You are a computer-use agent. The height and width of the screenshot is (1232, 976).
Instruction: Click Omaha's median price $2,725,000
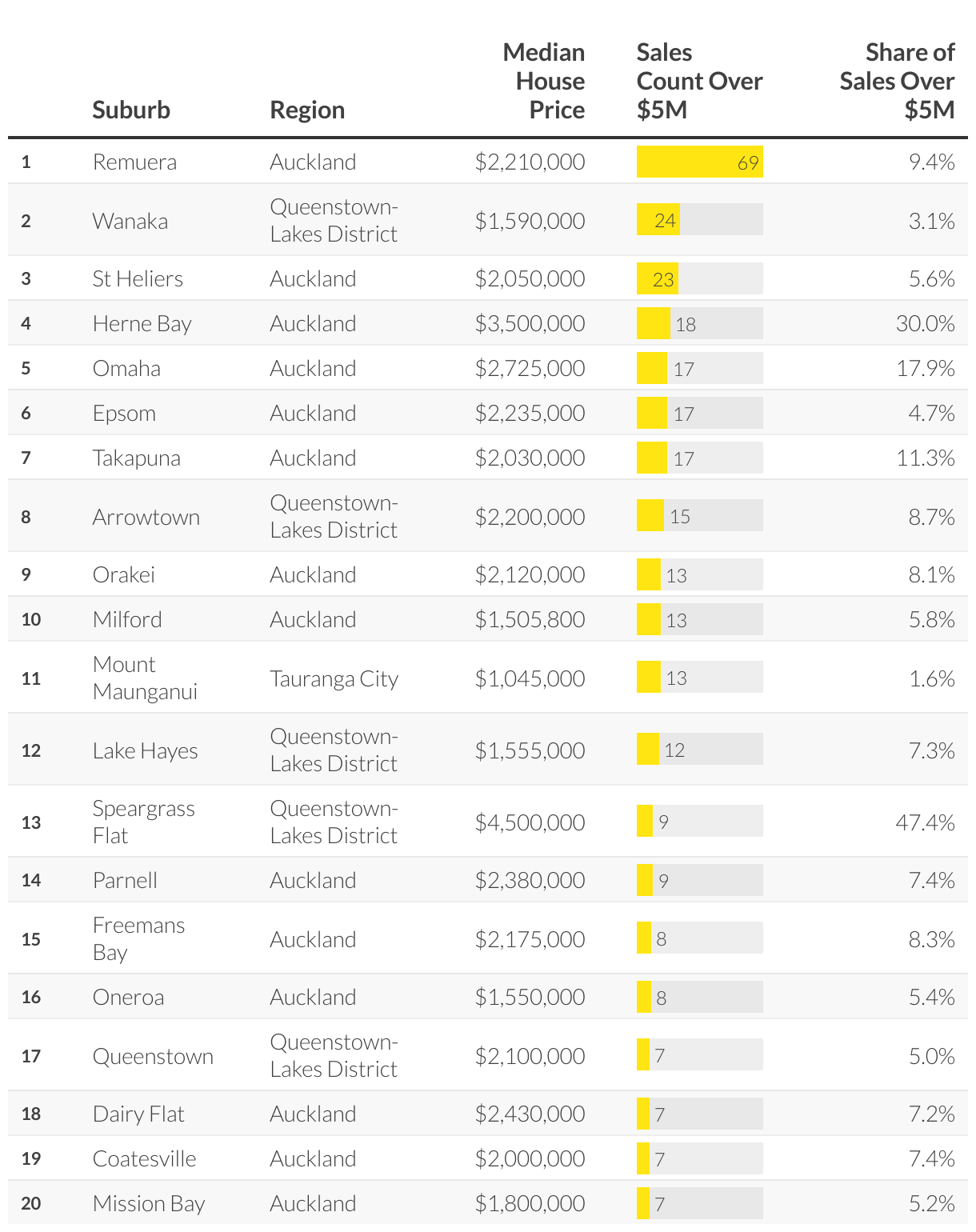(530, 368)
